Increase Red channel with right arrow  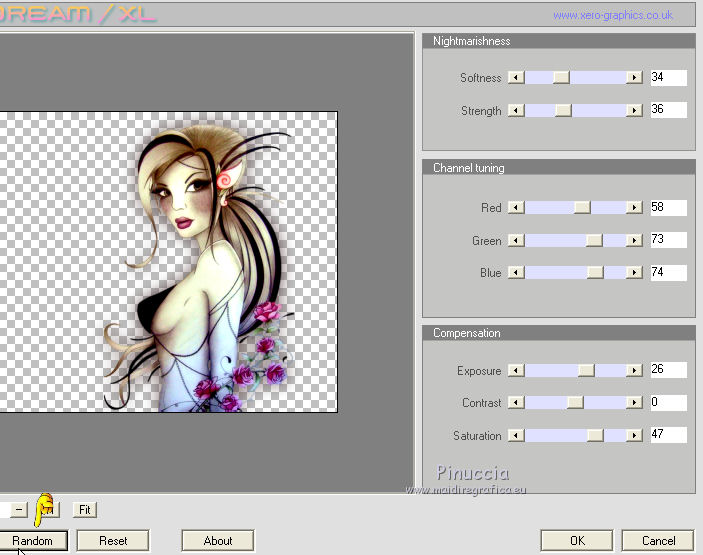click(634, 207)
